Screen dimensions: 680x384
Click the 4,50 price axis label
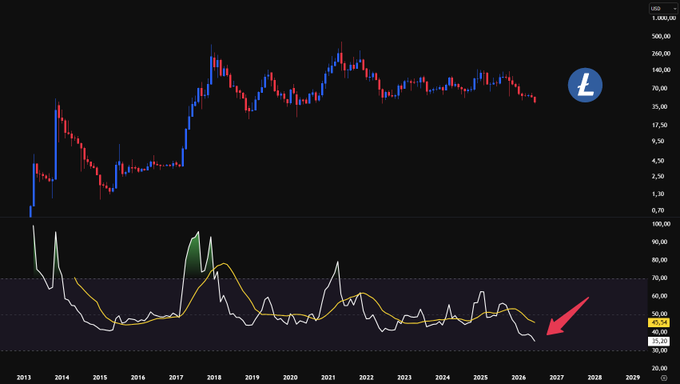pyautogui.click(x=658, y=161)
